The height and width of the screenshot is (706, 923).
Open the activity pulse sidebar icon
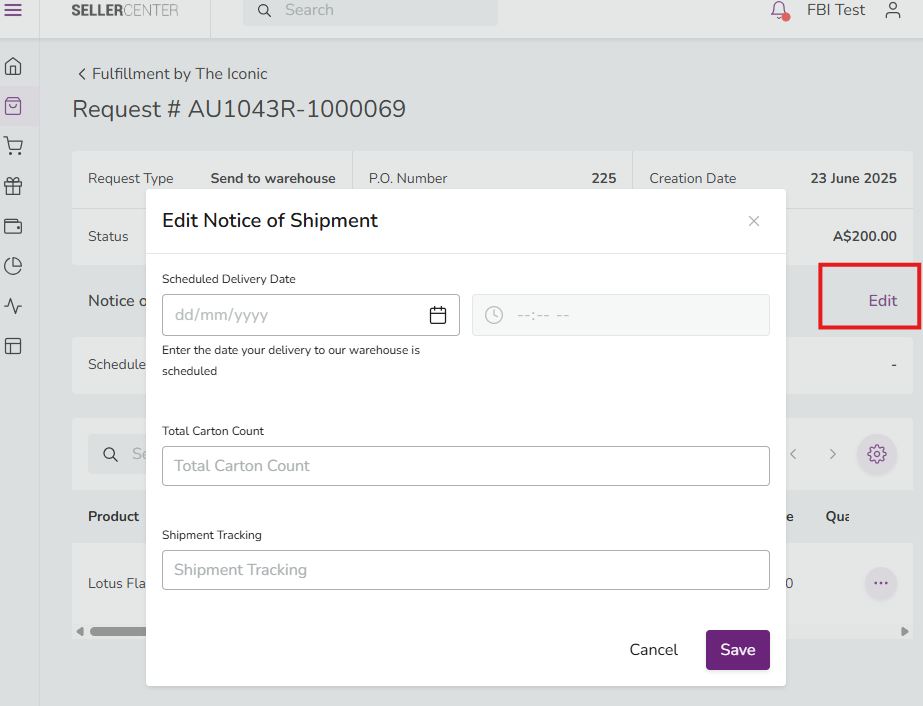[x=13, y=306]
